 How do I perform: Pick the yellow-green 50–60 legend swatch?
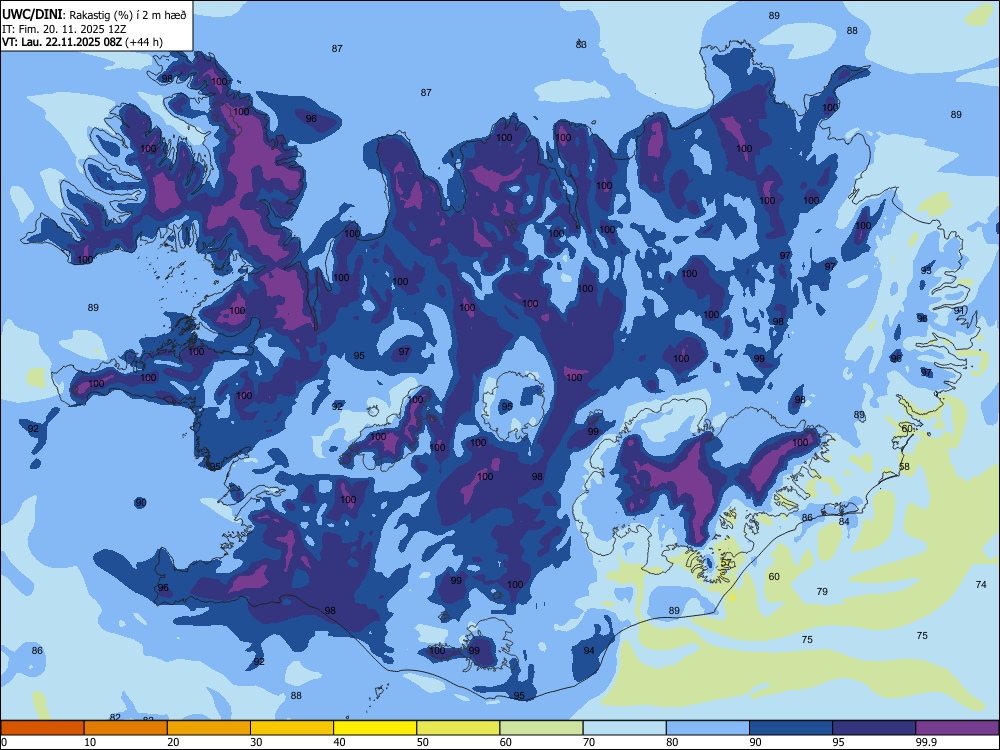point(458,728)
